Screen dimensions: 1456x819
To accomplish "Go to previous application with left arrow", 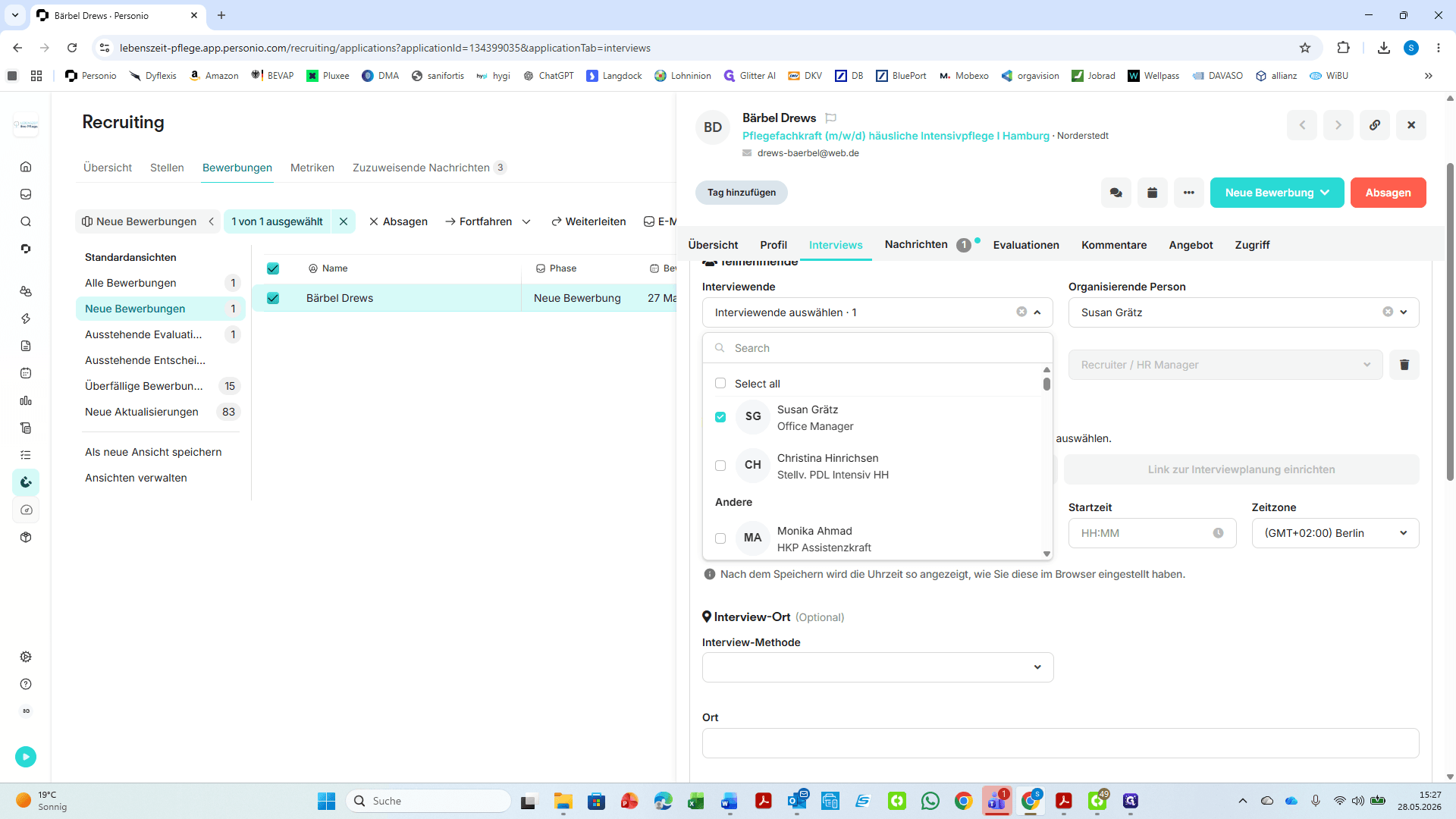I will pyautogui.click(x=1302, y=125).
